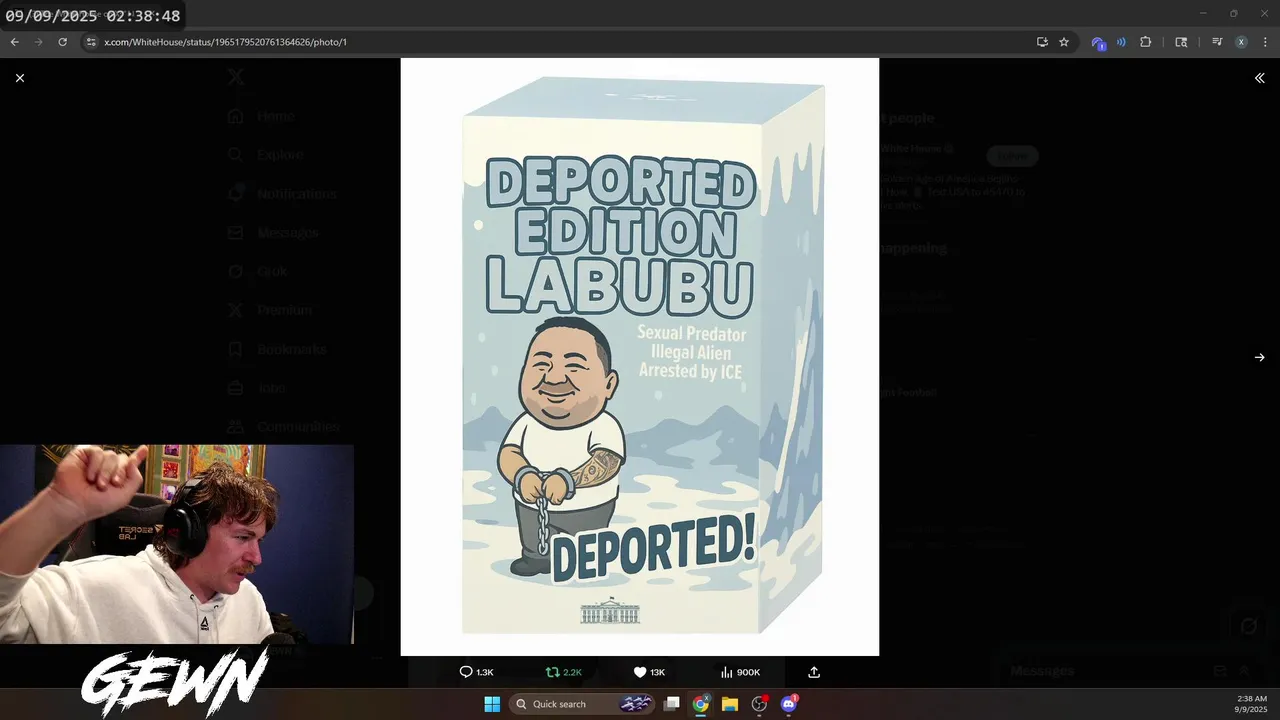Viewport: 1280px width, 720px height.
Task: Open File Explorer from the taskbar
Action: click(730, 704)
